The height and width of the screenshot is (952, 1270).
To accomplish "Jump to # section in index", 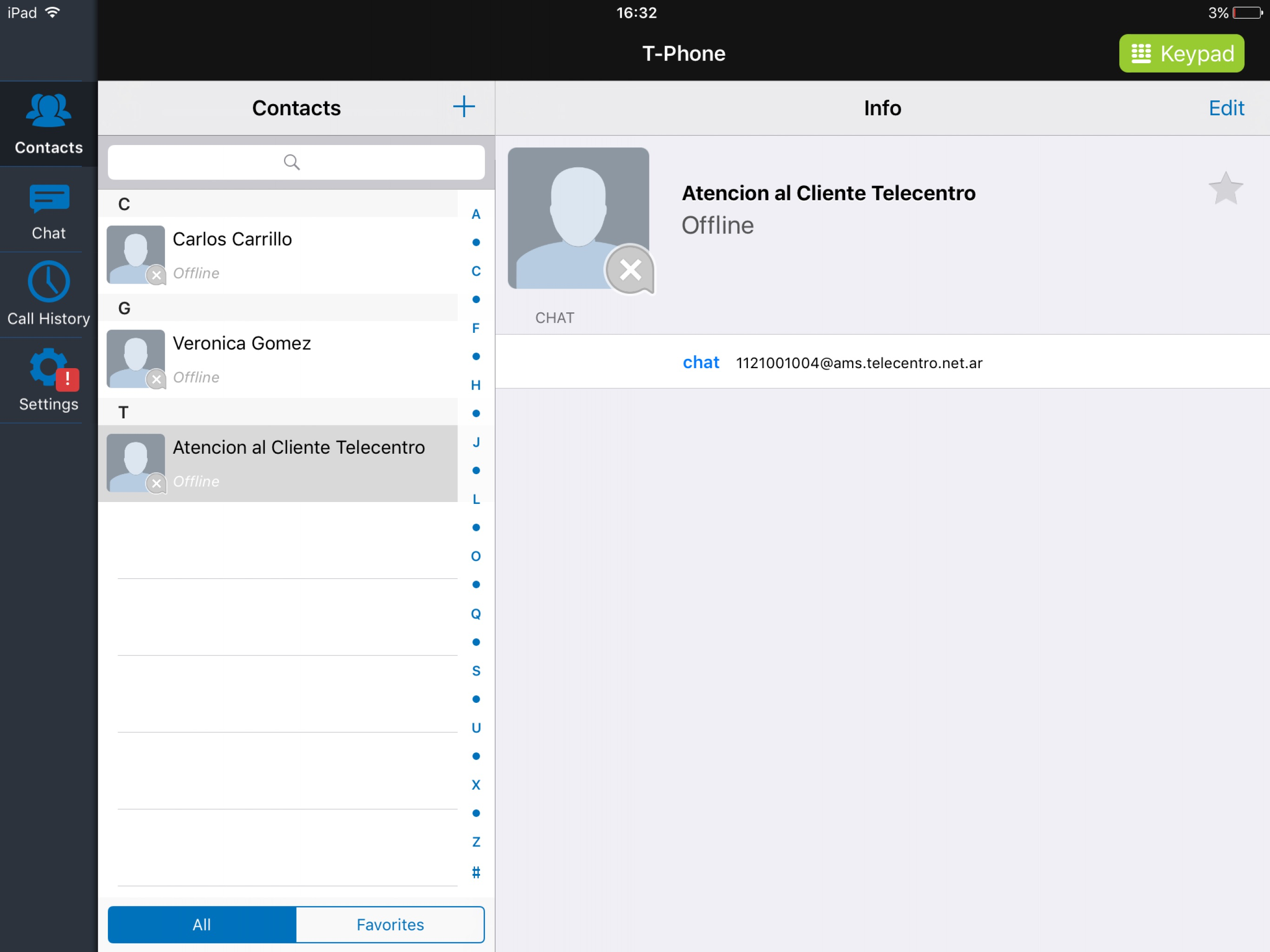I will click(x=476, y=872).
